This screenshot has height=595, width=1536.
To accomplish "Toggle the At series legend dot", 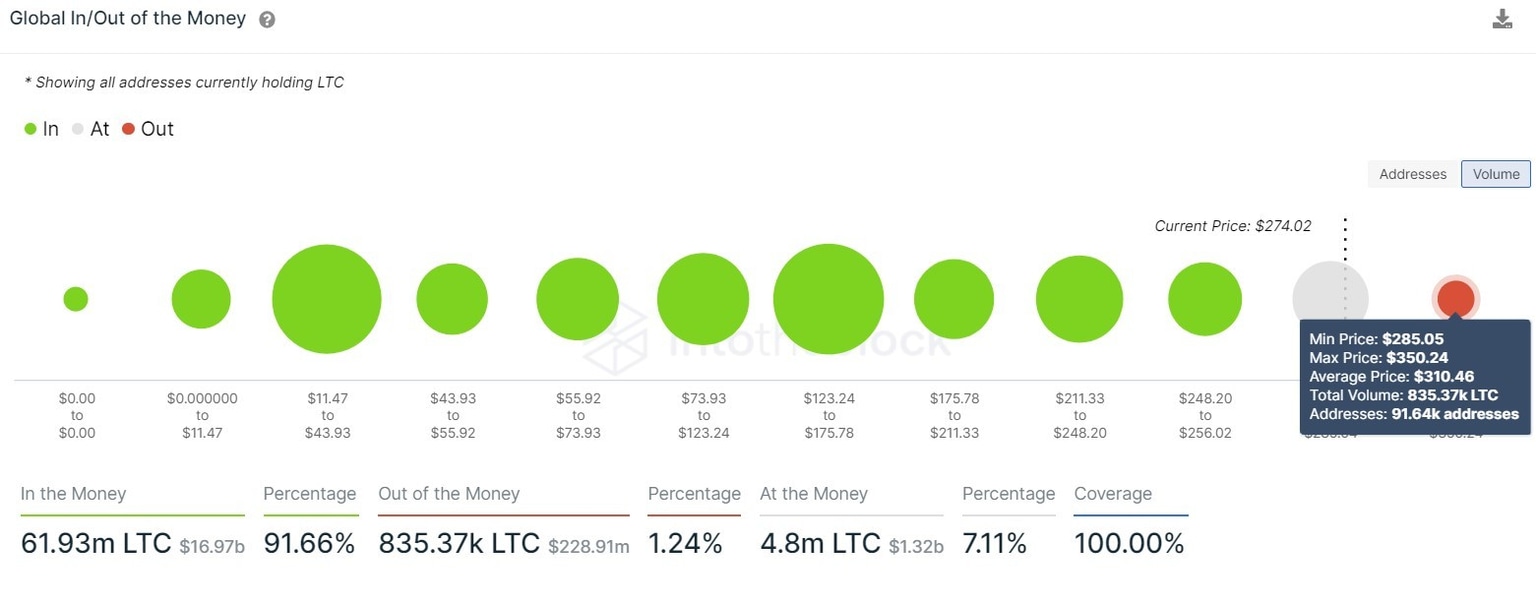I will click(x=77, y=128).
